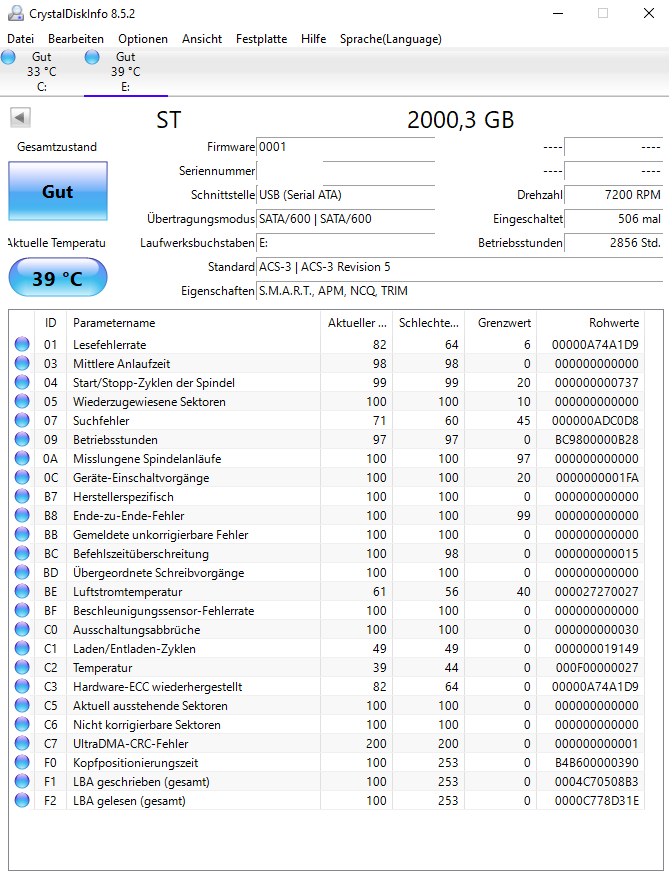The height and width of the screenshot is (873, 669).
Task: Click status circle for Geräte-Einschaltvorgänge
Action: tap(22, 478)
